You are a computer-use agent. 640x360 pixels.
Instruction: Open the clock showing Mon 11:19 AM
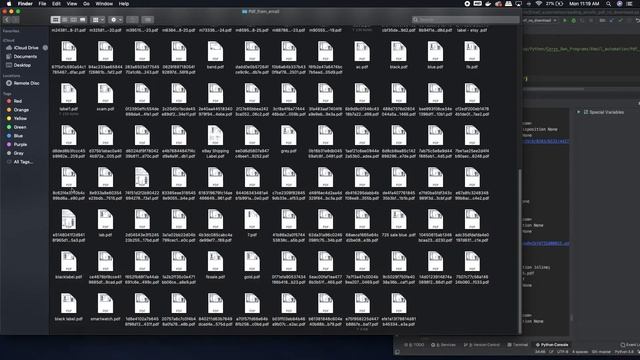tap(584, 4)
